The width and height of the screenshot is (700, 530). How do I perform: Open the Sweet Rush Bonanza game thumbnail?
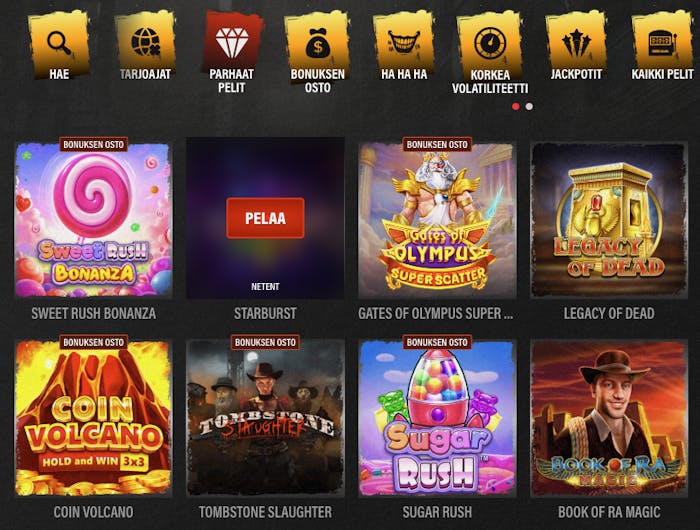[x=93, y=220]
